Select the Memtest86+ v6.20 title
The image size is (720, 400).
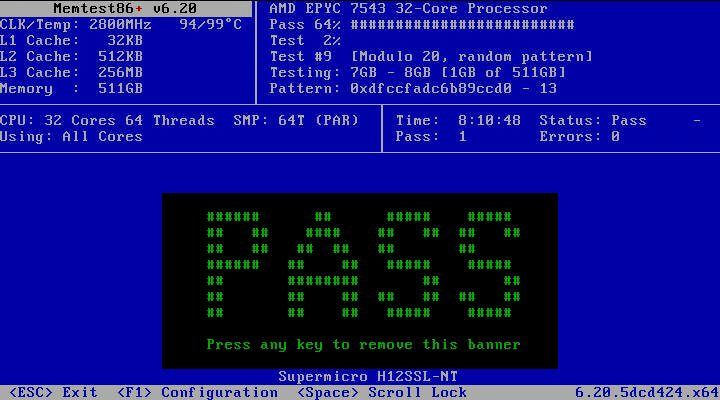click(x=124, y=8)
